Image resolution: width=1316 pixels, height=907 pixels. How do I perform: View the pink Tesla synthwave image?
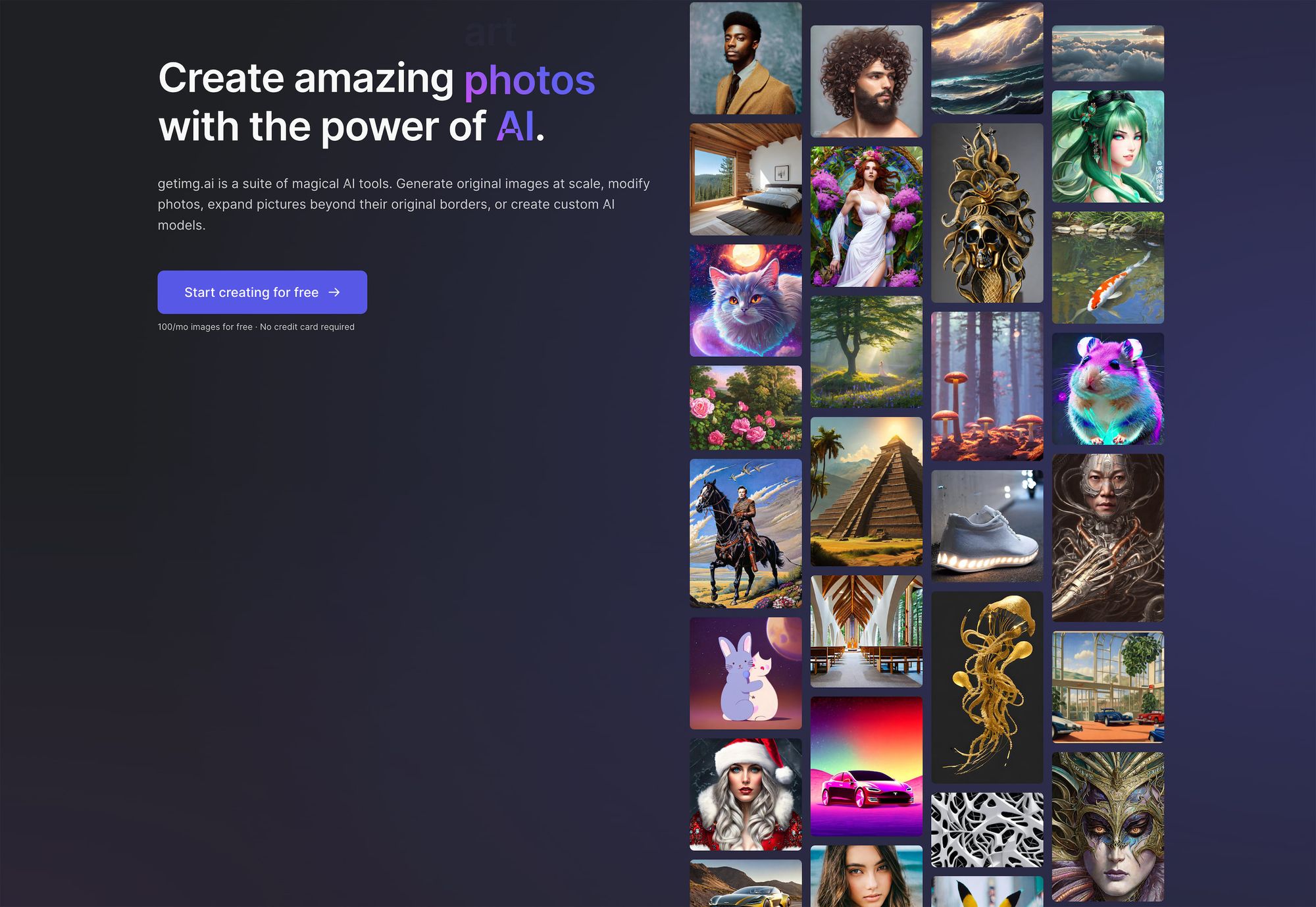(866, 766)
